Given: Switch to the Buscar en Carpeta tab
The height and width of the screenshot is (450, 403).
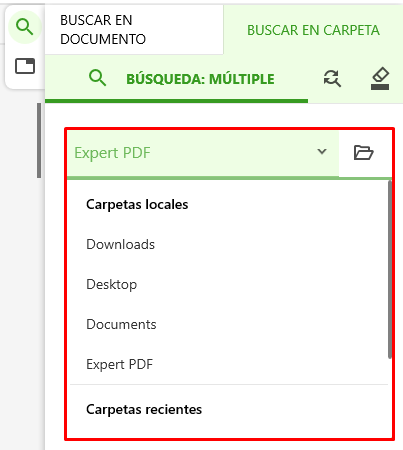Looking at the screenshot, I should click(313, 30).
